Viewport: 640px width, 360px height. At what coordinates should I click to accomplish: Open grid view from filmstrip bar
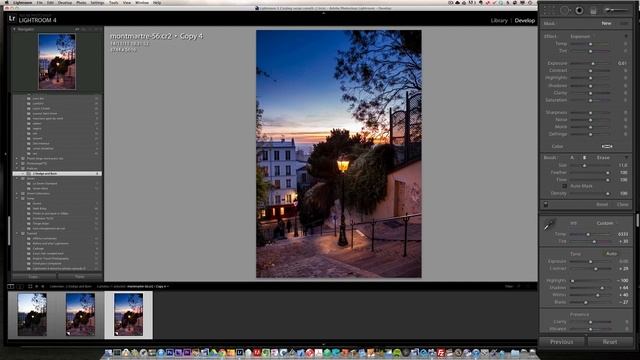point(30,287)
